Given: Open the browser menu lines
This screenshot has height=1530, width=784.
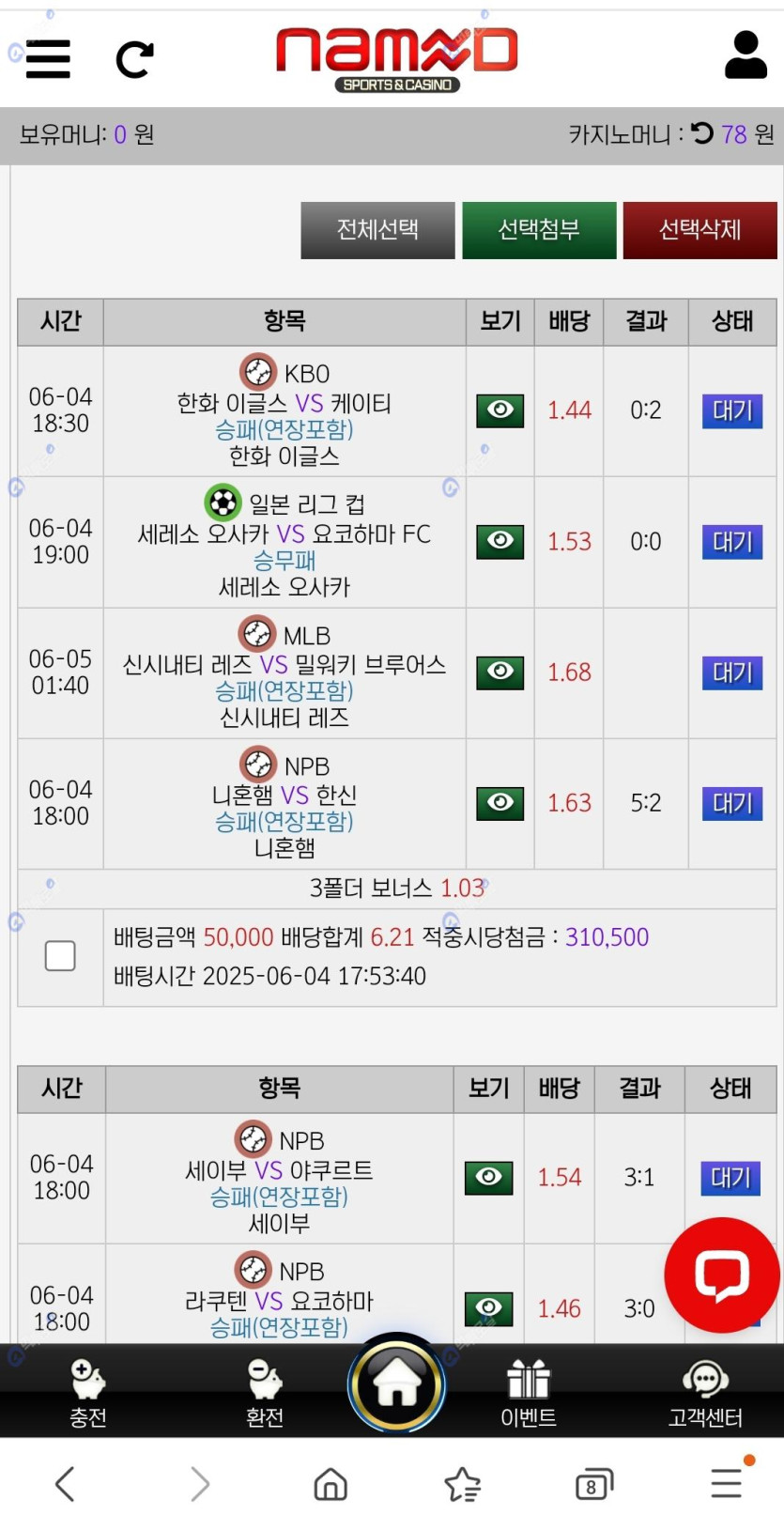Looking at the screenshot, I should 726,1483.
